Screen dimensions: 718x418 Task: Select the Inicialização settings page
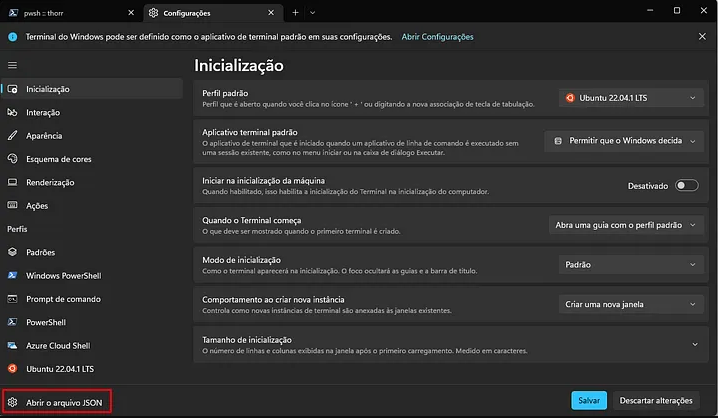[x=92, y=89]
